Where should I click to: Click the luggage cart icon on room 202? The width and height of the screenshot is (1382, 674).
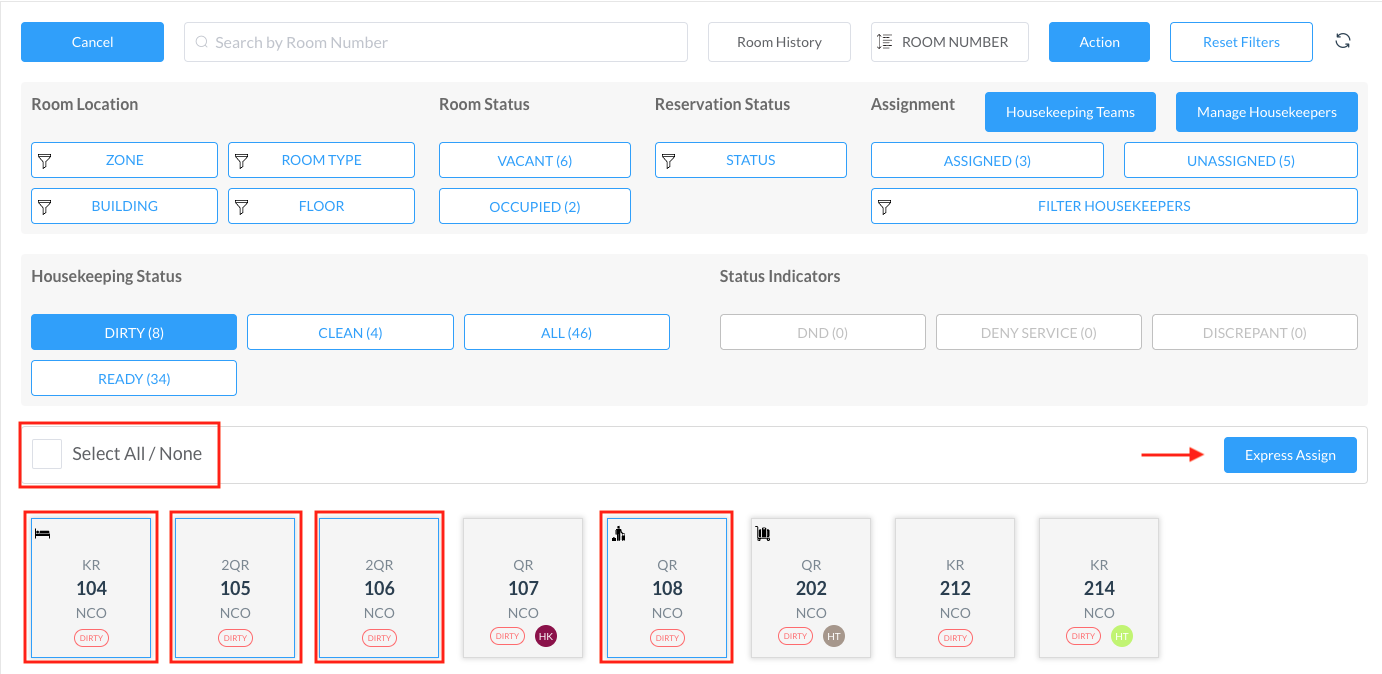763,534
